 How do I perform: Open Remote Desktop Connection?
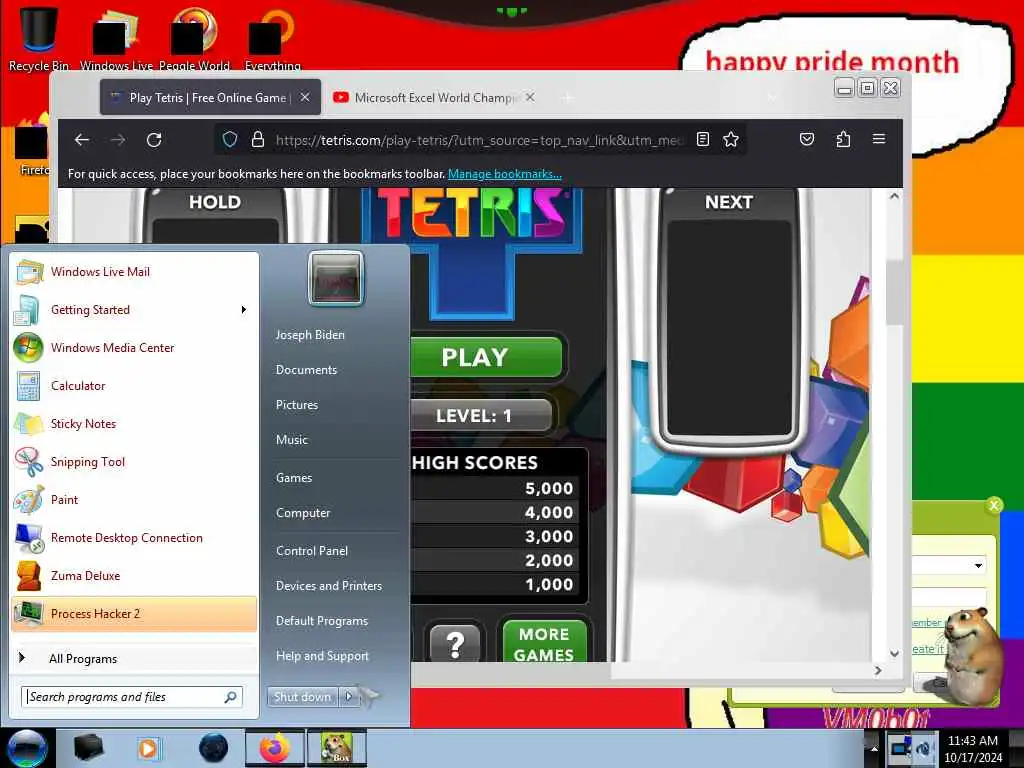pyautogui.click(x=135, y=537)
